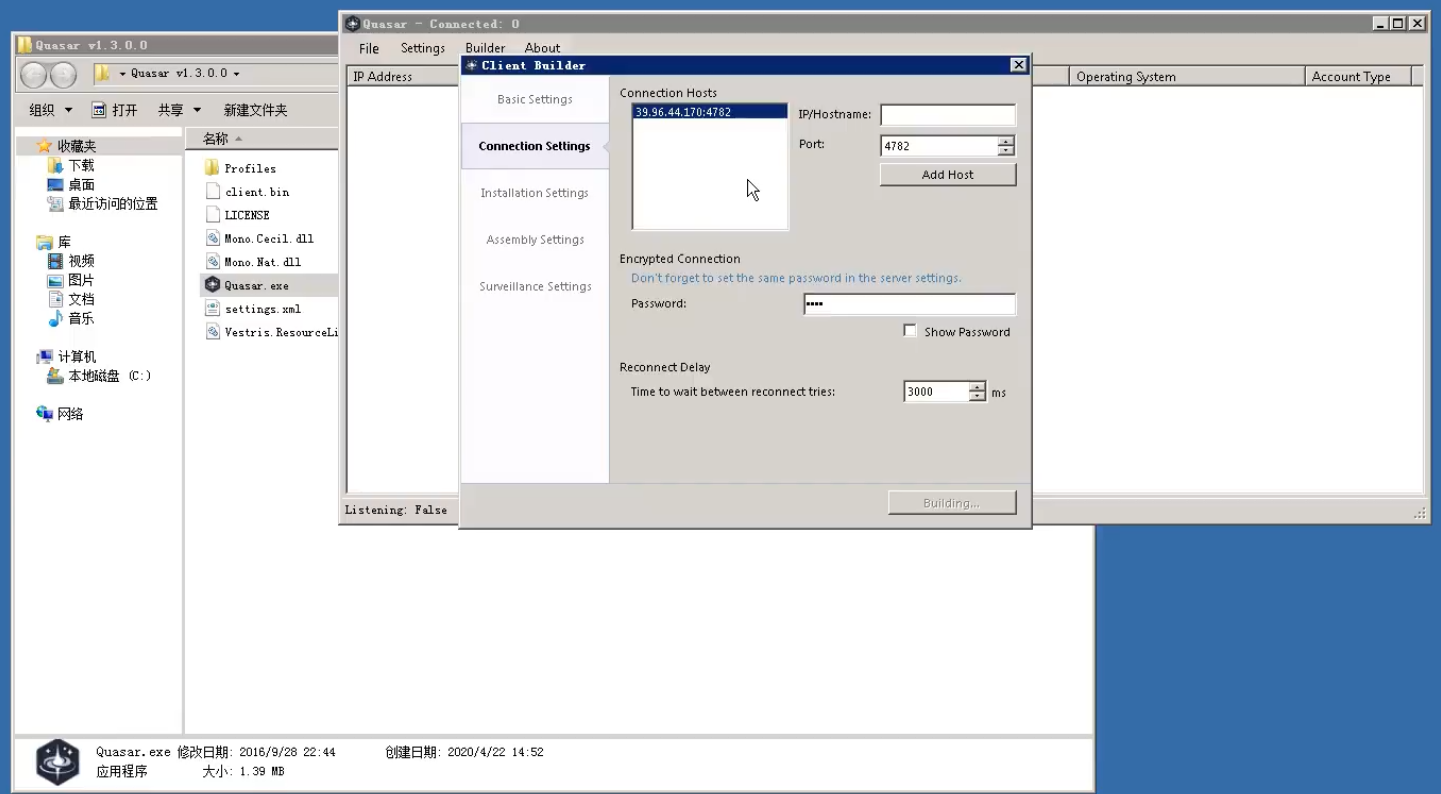
Task: Increase the Port number stepper
Action: [1006, 141]
